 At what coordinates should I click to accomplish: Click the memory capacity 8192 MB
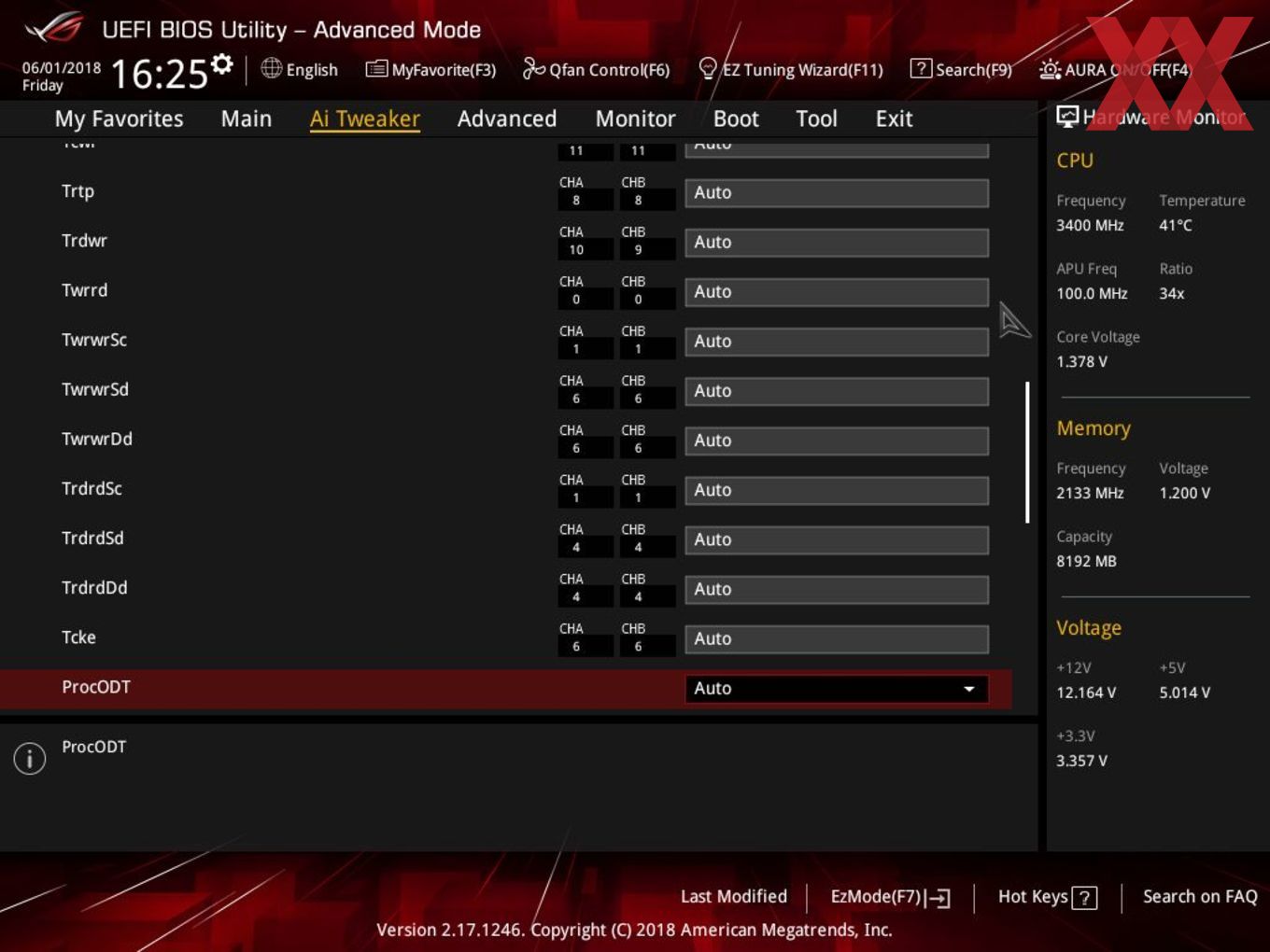[1086, 561]
